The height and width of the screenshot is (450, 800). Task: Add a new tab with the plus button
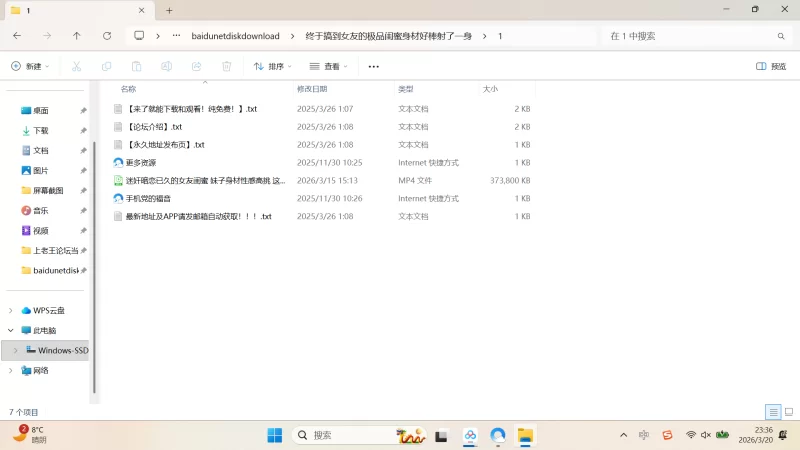point(169,10)
